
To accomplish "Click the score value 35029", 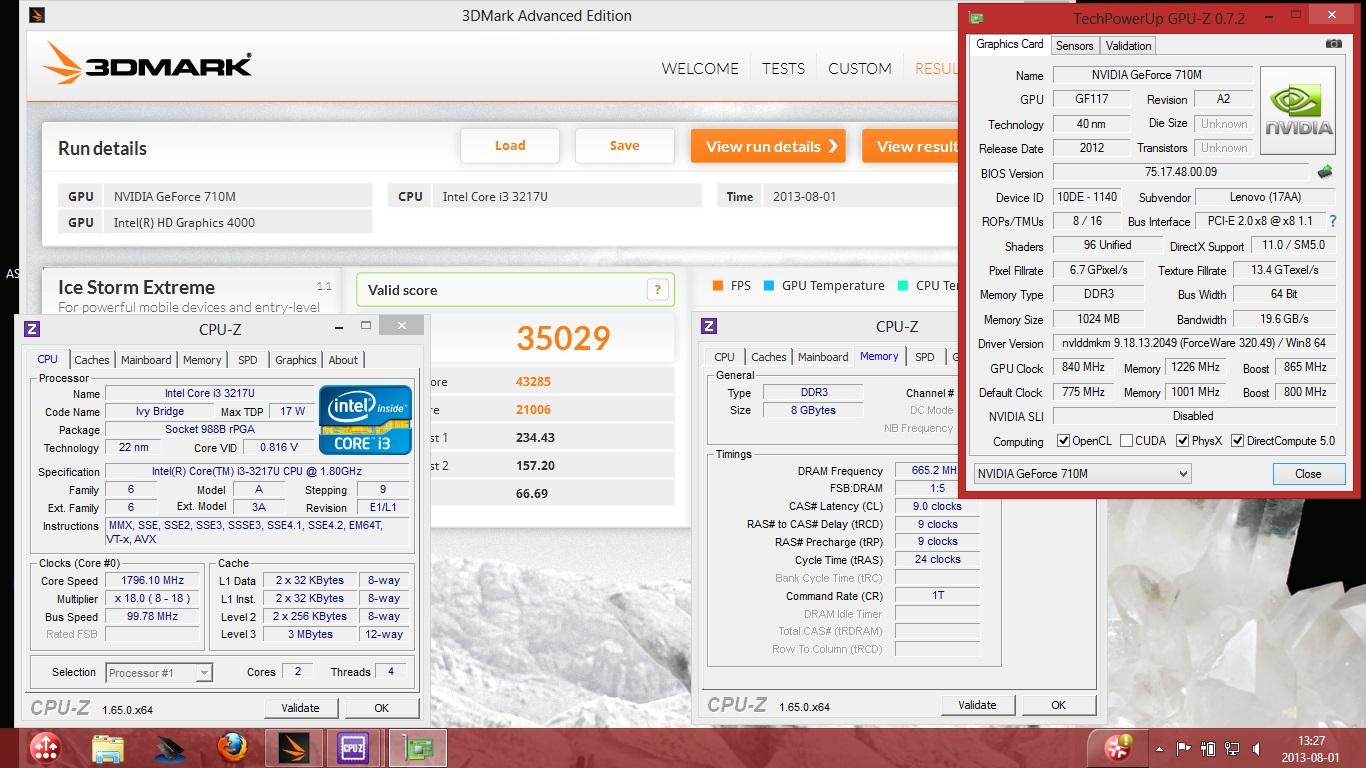I will (564, 338).
